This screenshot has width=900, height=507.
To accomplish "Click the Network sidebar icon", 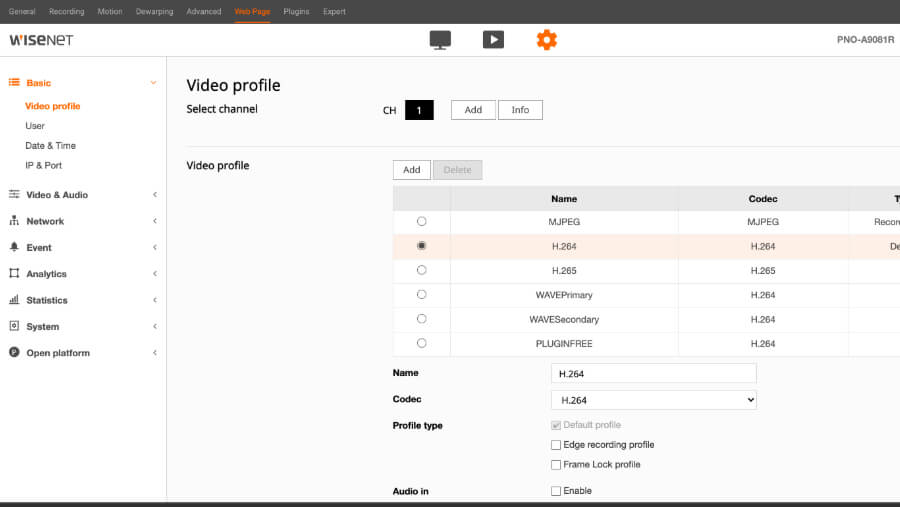I will pos(14,221).
